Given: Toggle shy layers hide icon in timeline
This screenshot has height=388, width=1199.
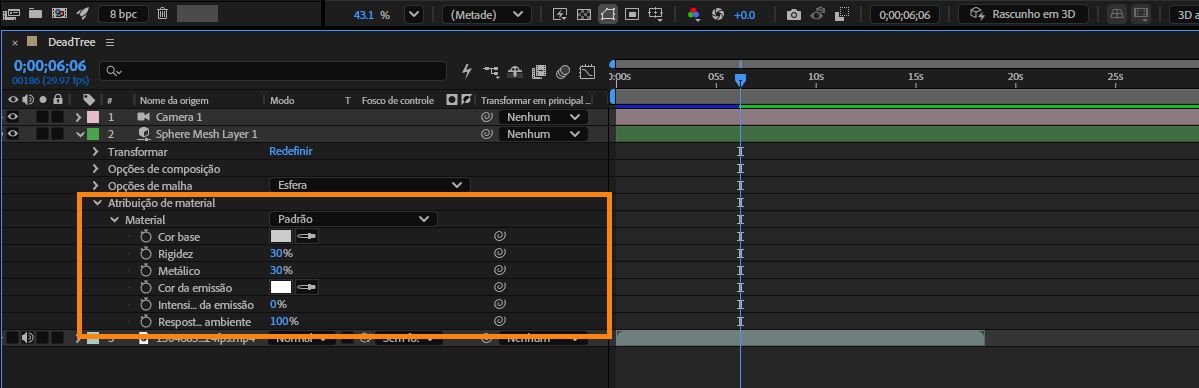Looking at the screenshot, I should tap(515, 72).
